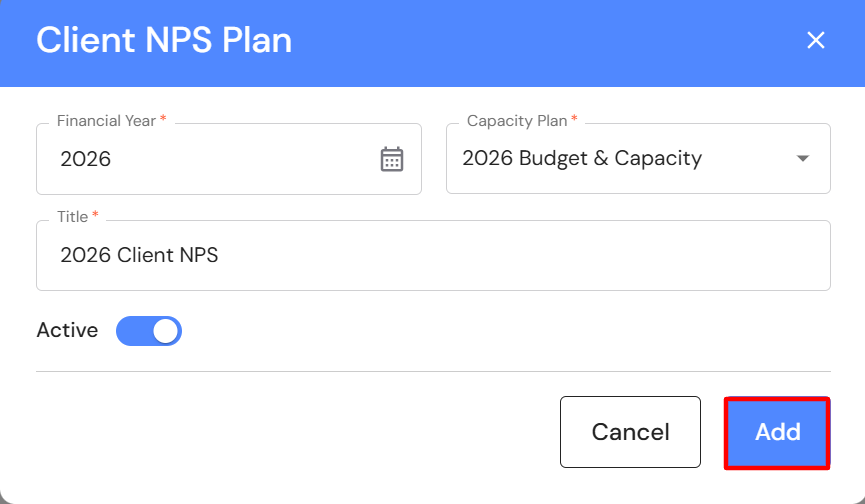The width and height of the screenshot is (865, 504).
Task: Focus the Title text field
Action: click(432, 256)
